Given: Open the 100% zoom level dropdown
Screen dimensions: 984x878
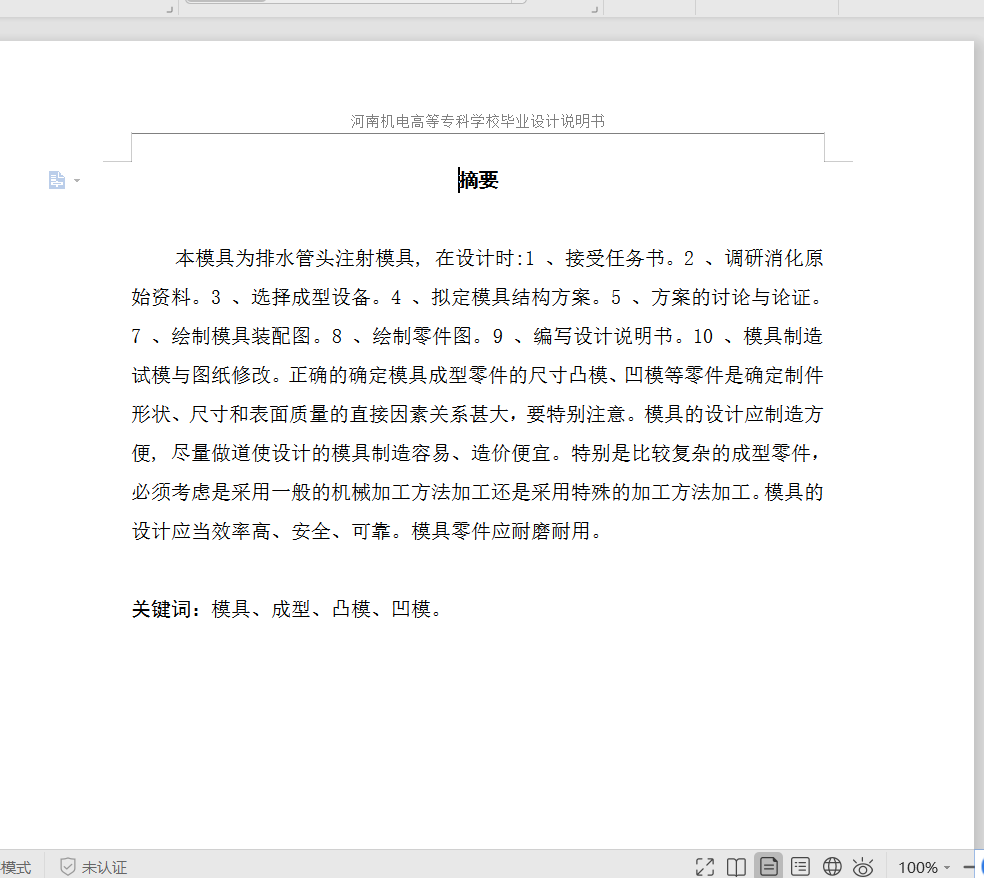Looking at the screenshot, I should tap(924, 867).
